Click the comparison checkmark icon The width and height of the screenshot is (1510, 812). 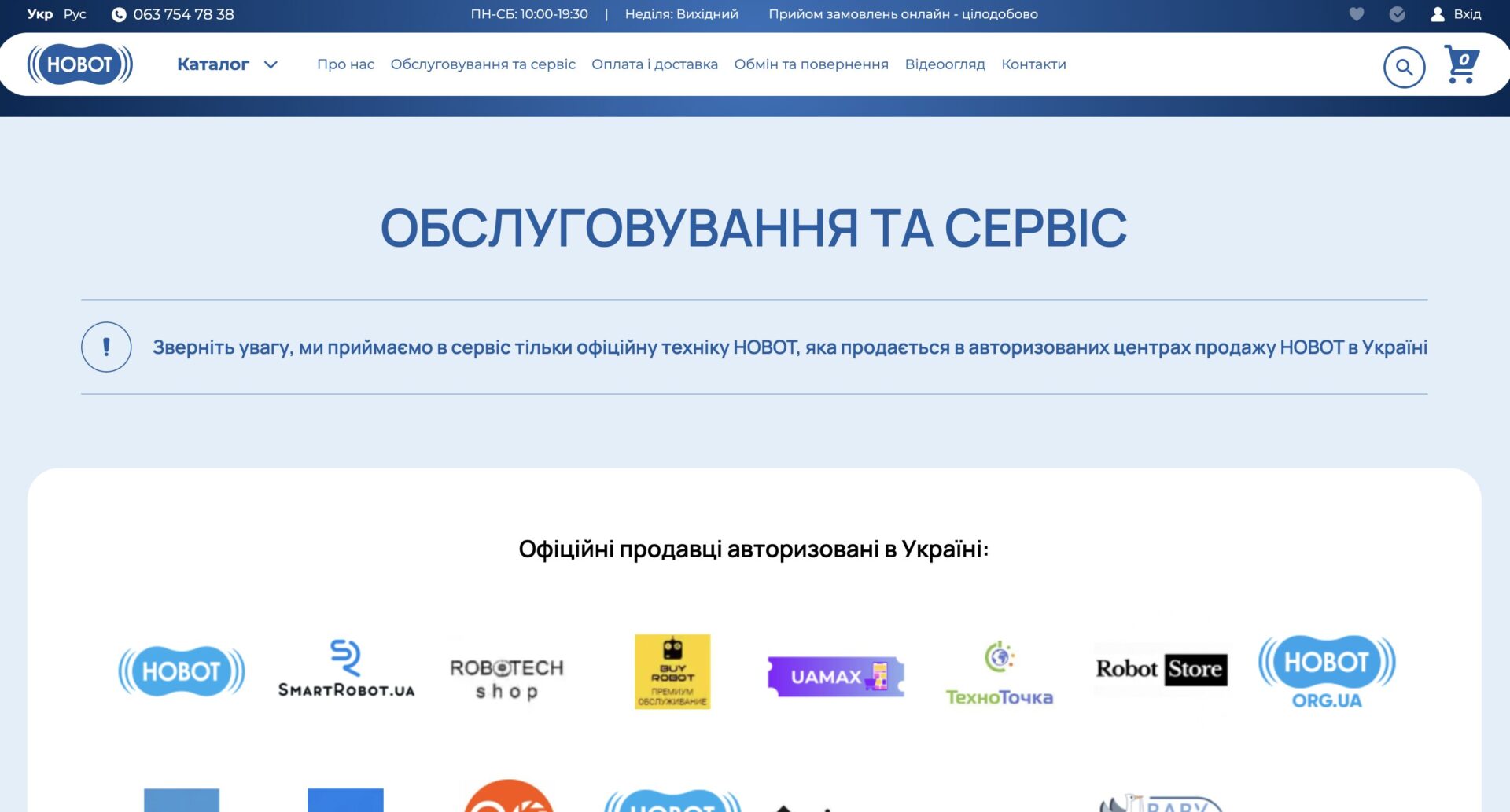[1398, 14]
